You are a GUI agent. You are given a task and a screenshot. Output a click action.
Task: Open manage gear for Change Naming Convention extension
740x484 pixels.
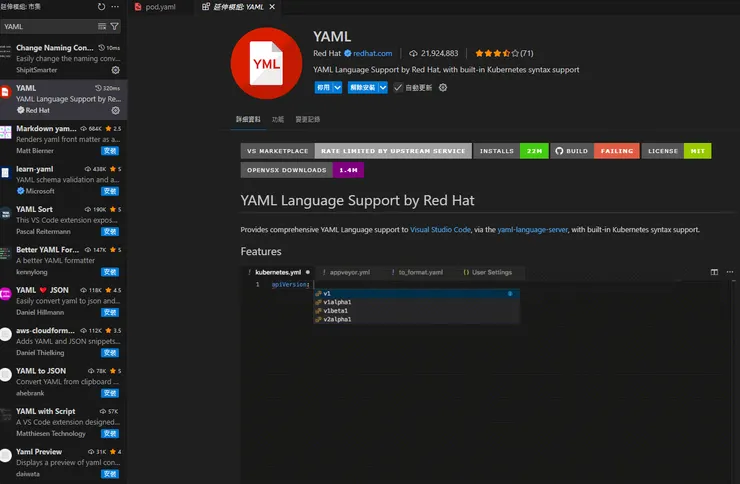click(116, 70)
